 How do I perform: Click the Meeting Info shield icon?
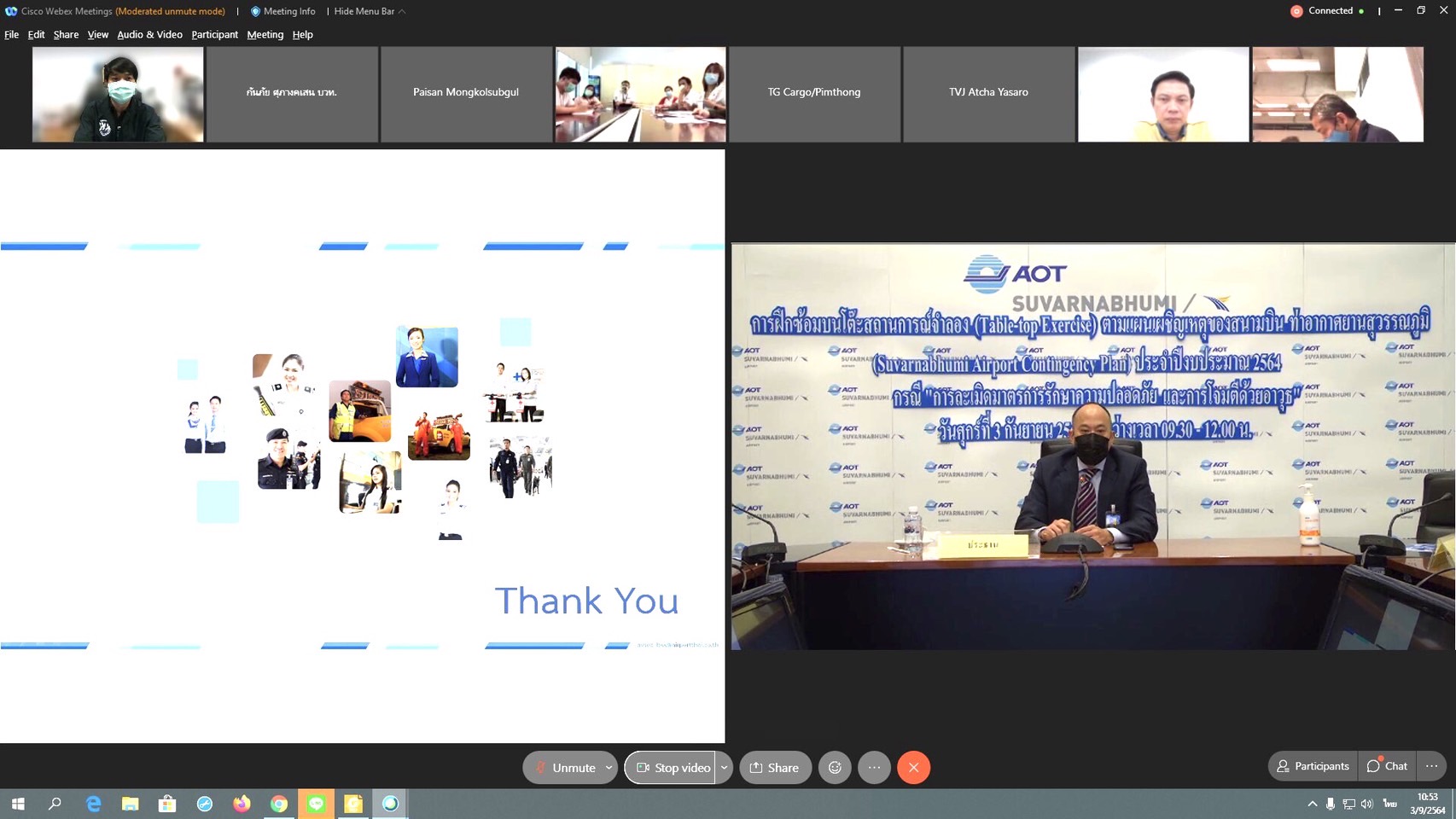pyautogui.click(x=255, y=11)
